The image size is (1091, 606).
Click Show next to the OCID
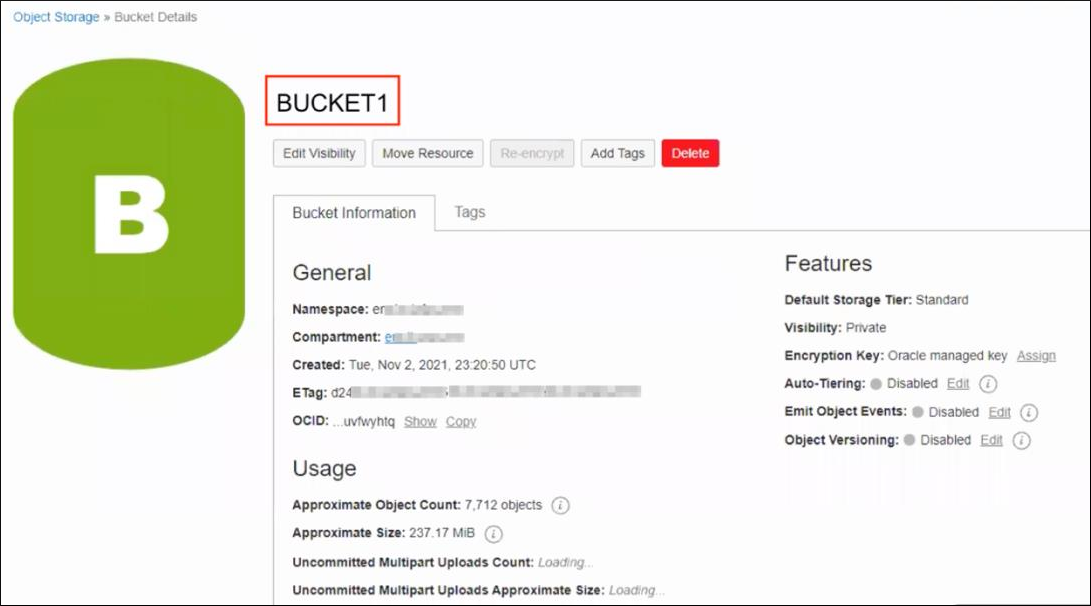(x=420, y=422)
